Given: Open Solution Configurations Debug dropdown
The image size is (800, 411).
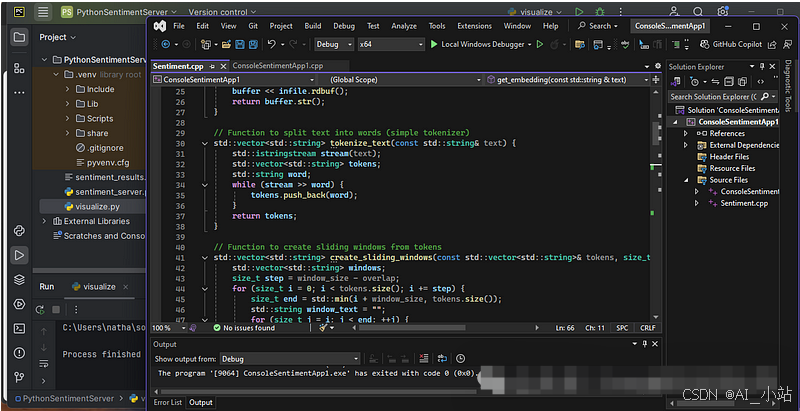Looking at the screenshot, I should point(334,44).
